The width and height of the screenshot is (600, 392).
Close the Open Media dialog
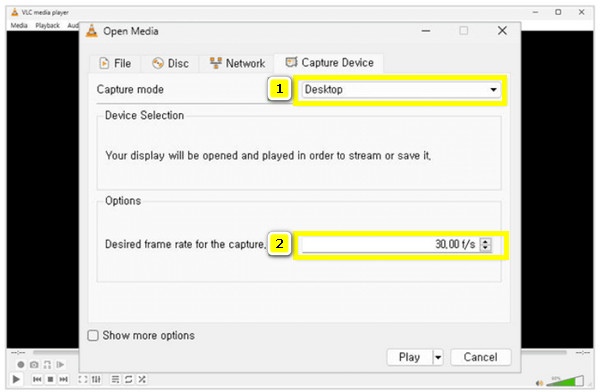[x=502, y=31]
